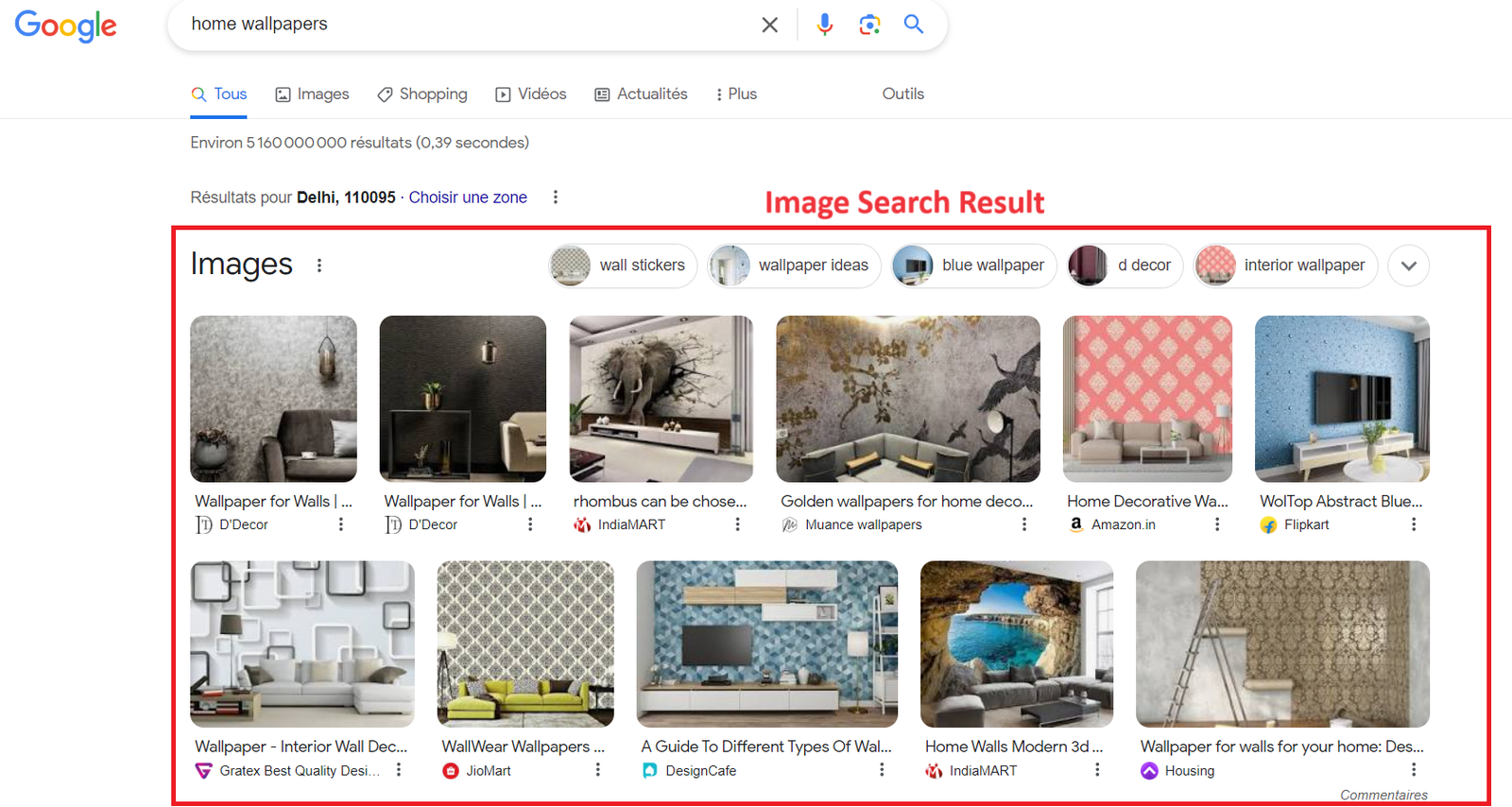1512x807 pixels.
Task: Click the Choisir une zone link
Action: [x=468, y=197]
